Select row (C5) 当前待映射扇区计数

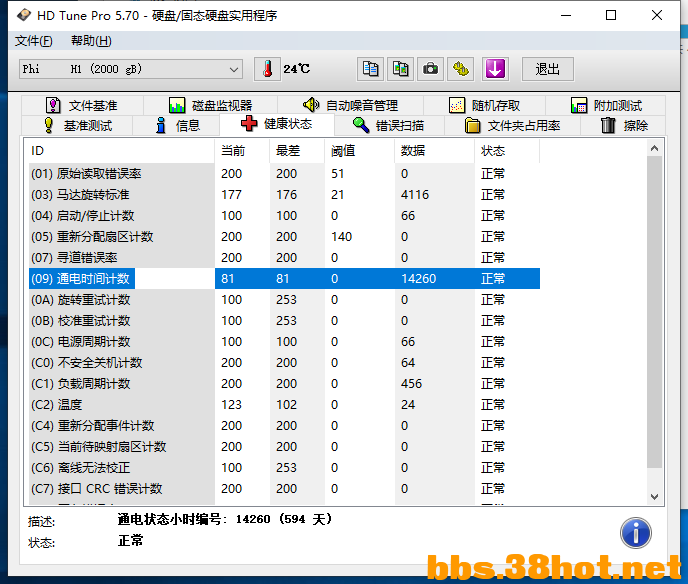[x=284, y=447]
